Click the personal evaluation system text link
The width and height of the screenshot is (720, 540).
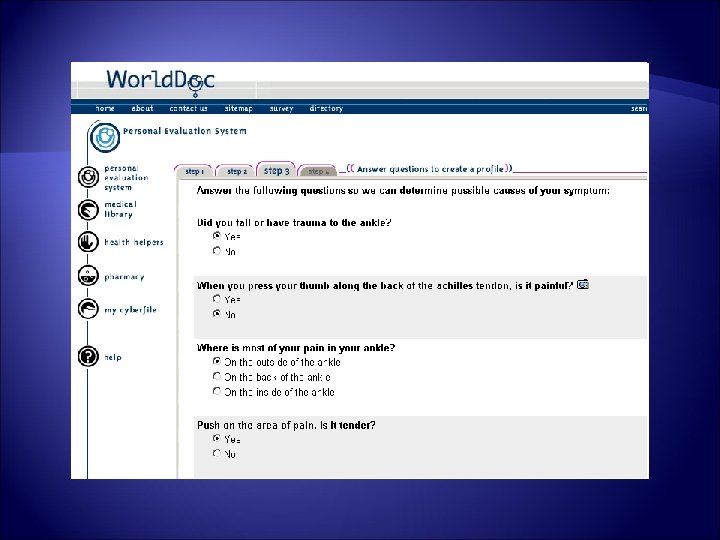pos(126,178)
